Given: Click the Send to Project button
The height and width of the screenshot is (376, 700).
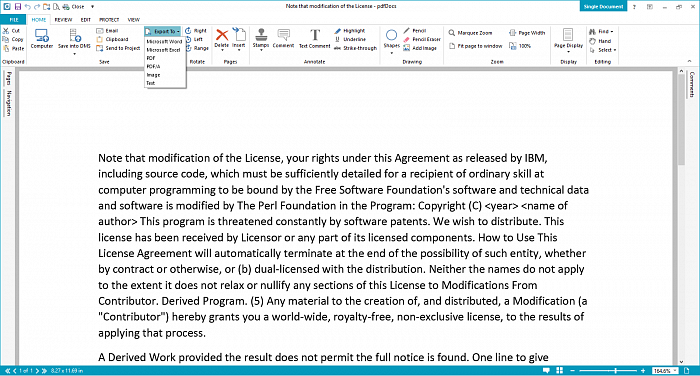Looking at the screenshot, I should (118, 48).
